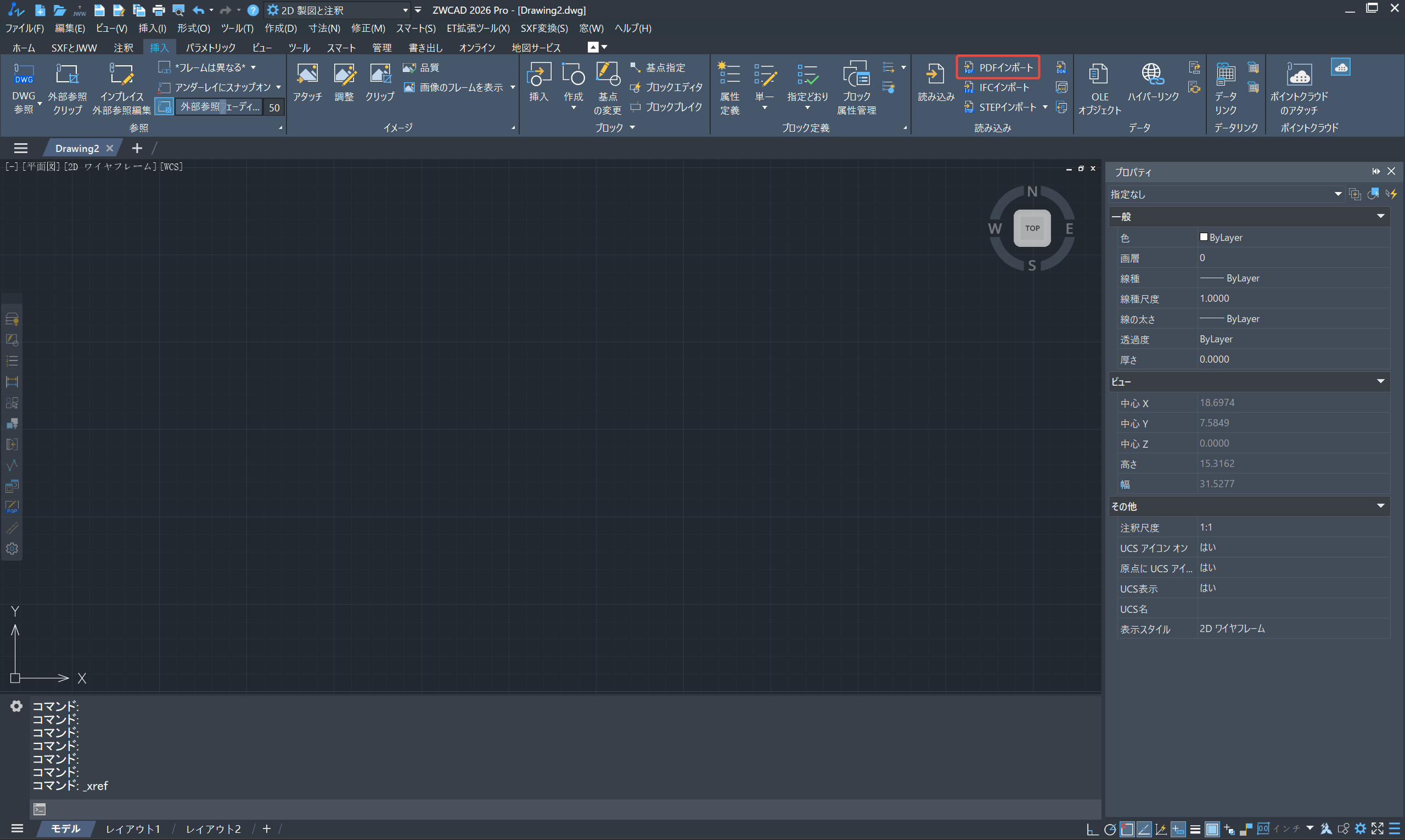
Task: Click the command line settings gear icon
Action: pyautogui.click(x=16, y=706)
